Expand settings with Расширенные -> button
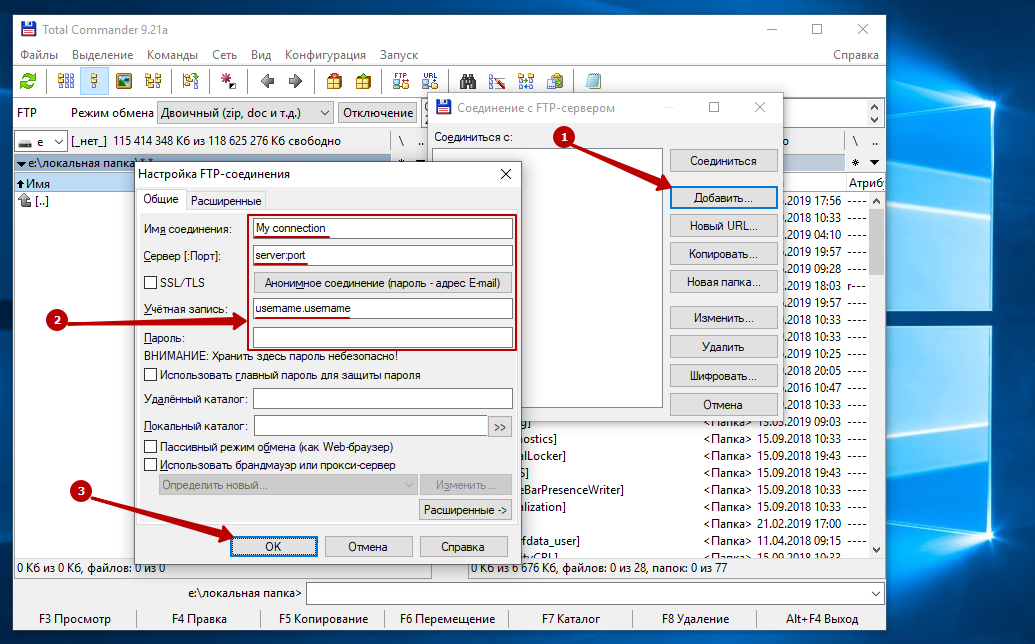 coord(465,510)
